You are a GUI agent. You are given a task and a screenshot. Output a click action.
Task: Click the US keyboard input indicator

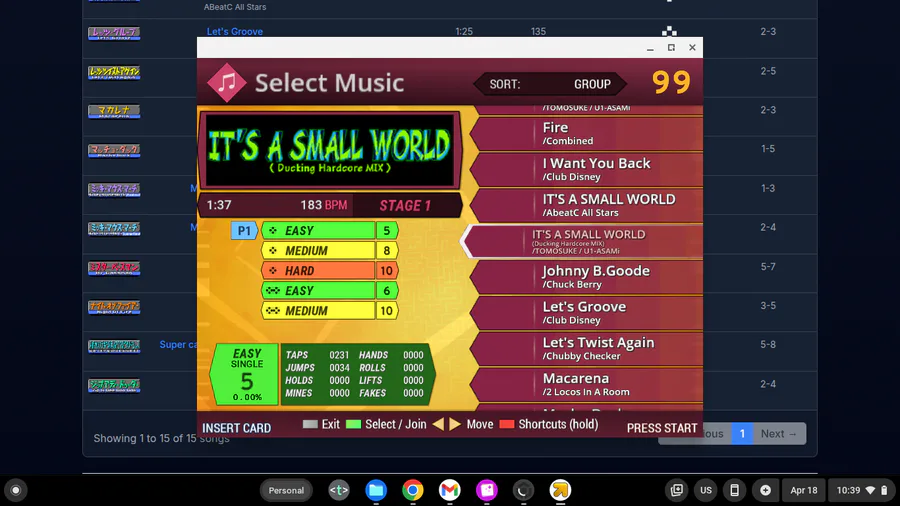click(x=706, y=490)
